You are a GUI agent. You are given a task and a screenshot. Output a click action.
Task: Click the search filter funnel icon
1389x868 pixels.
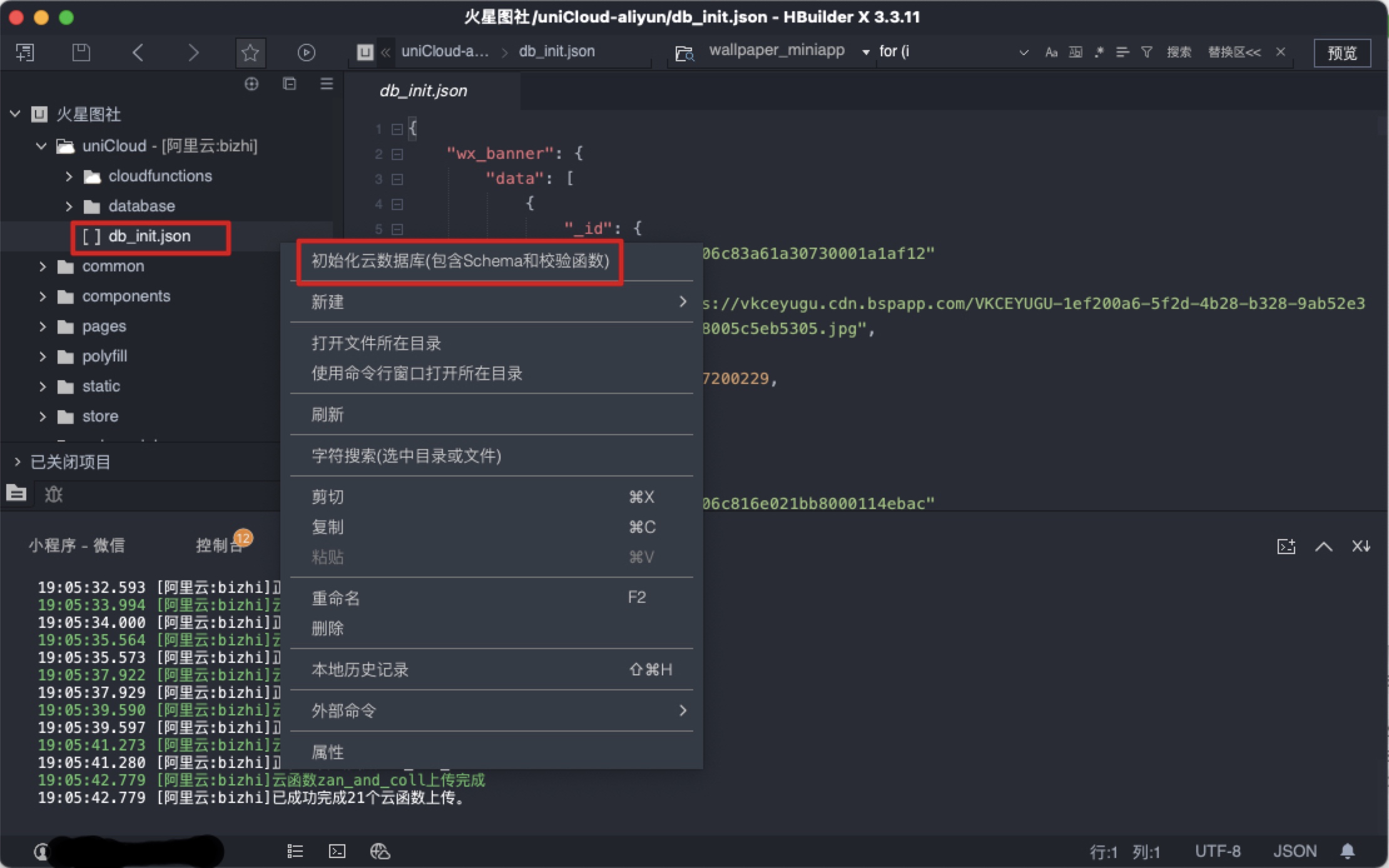(x=1146, y=53)
